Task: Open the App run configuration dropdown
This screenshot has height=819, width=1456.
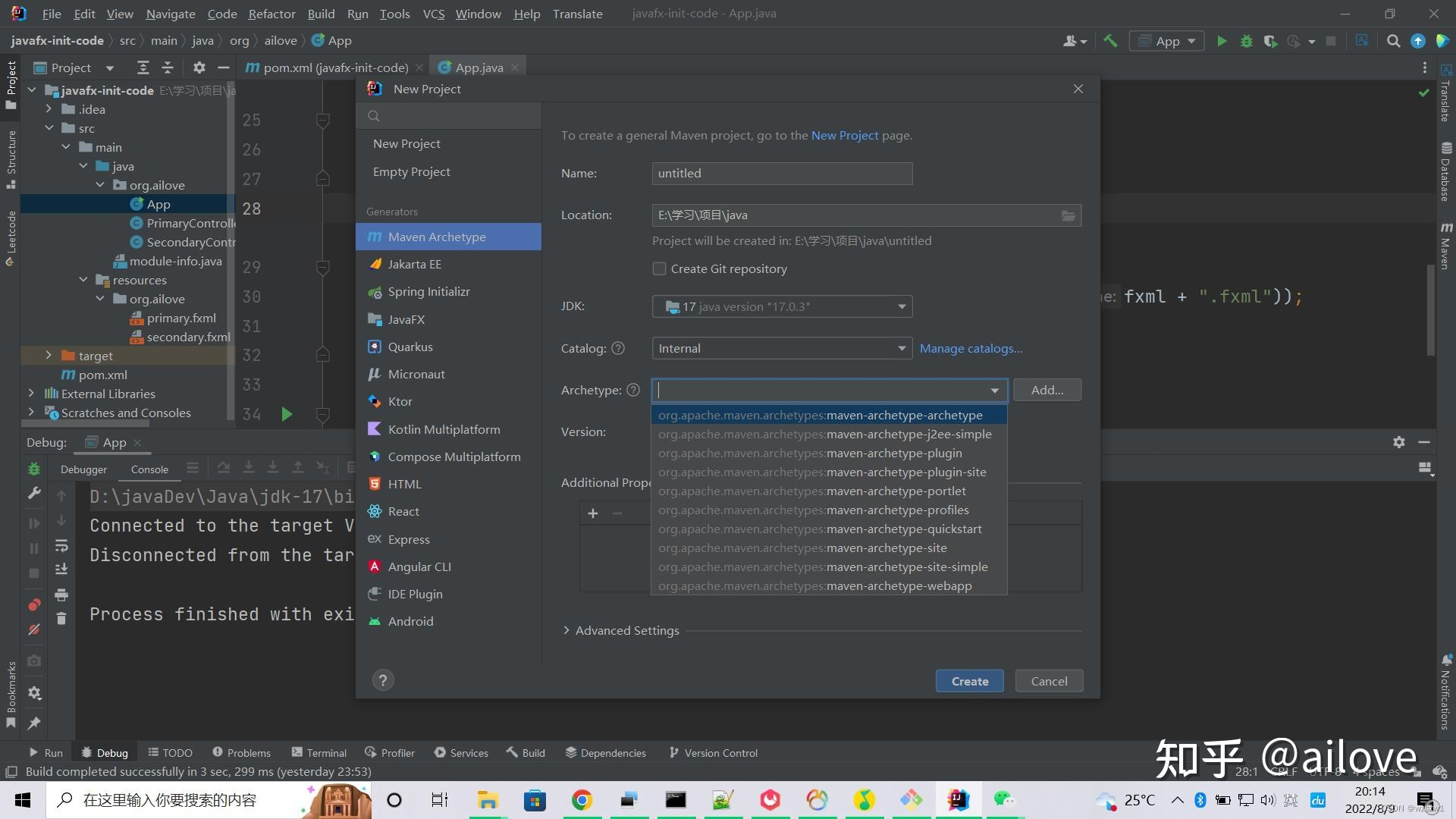Action: coord(1167,41)
